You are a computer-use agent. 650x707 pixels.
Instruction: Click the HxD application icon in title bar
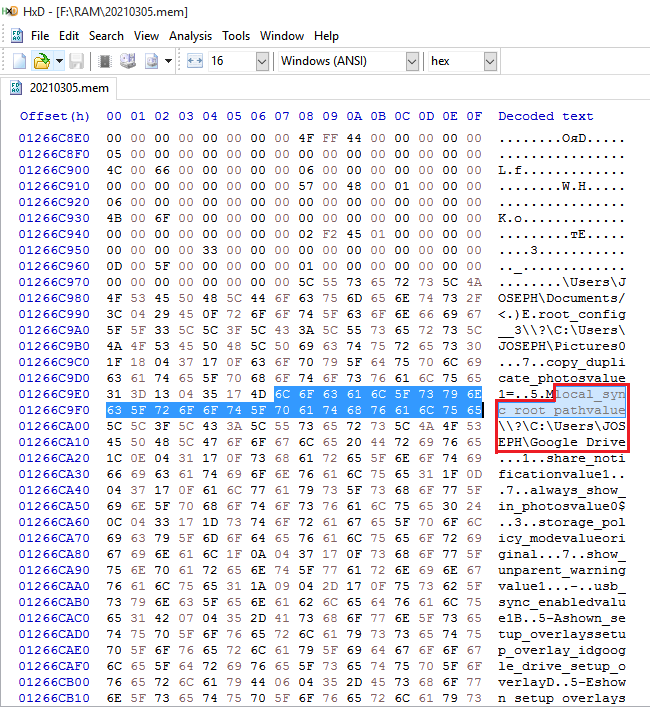[9, 11]
